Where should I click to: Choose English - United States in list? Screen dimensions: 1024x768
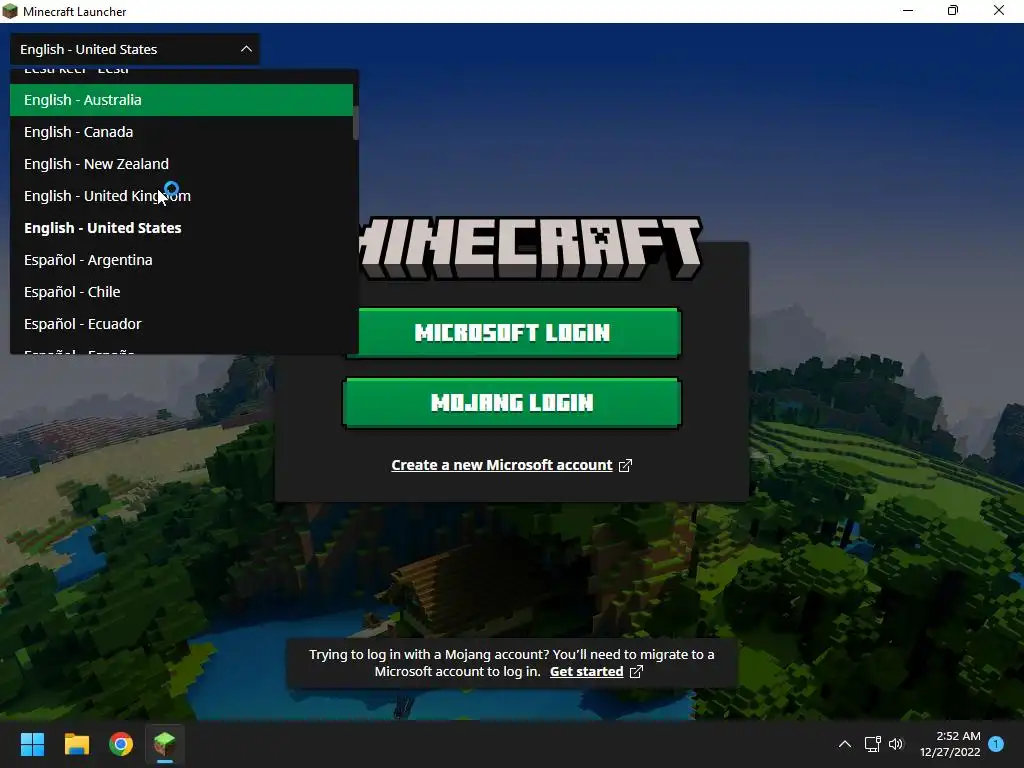coord(182,228)
